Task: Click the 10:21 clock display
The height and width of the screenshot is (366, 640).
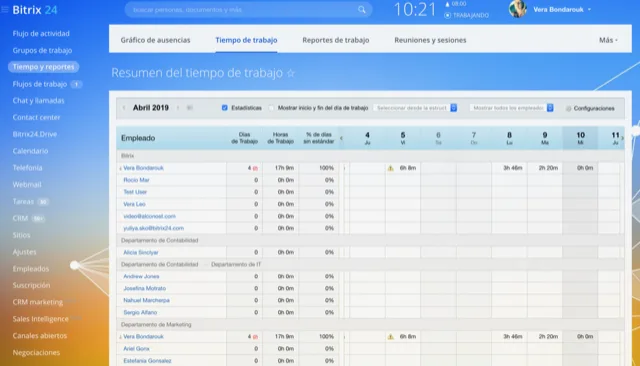Action: [415, 9]
